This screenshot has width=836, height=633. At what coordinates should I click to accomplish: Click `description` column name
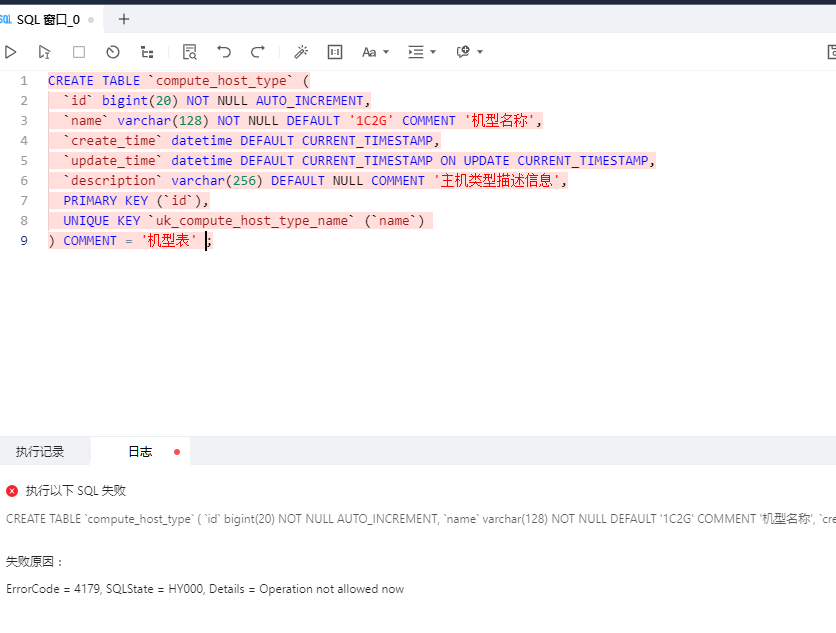pyautogui.click(x=113, y=181)
